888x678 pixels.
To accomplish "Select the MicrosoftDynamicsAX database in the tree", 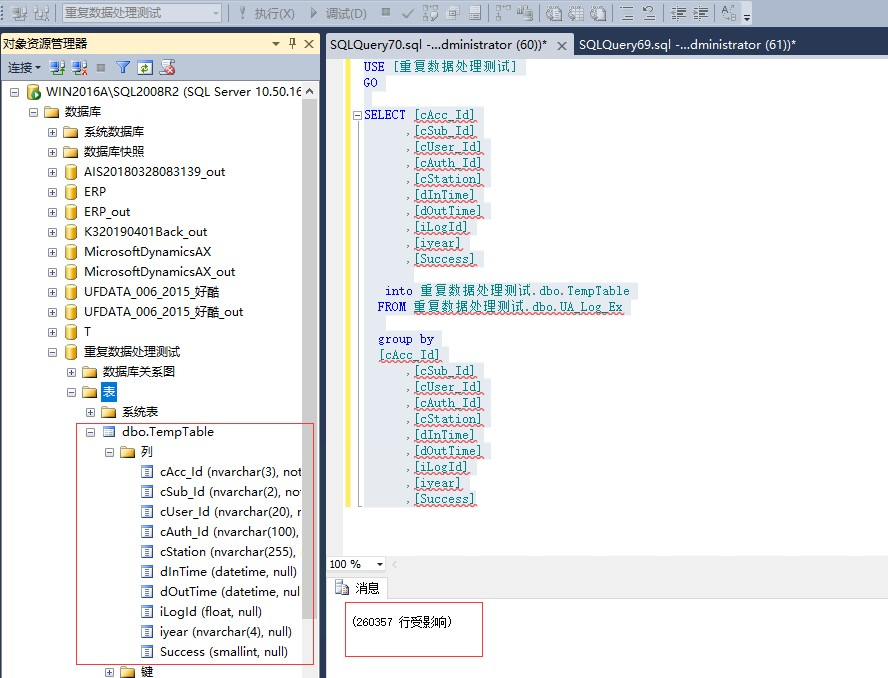I will [147, 252].
